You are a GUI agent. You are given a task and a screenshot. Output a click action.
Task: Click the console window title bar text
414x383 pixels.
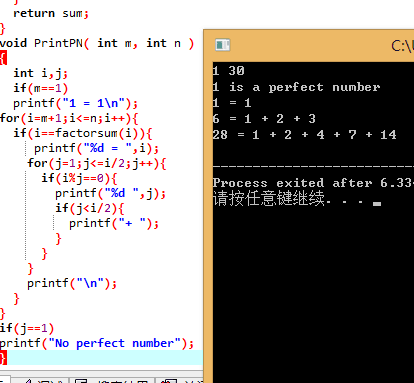click(403, 46)
